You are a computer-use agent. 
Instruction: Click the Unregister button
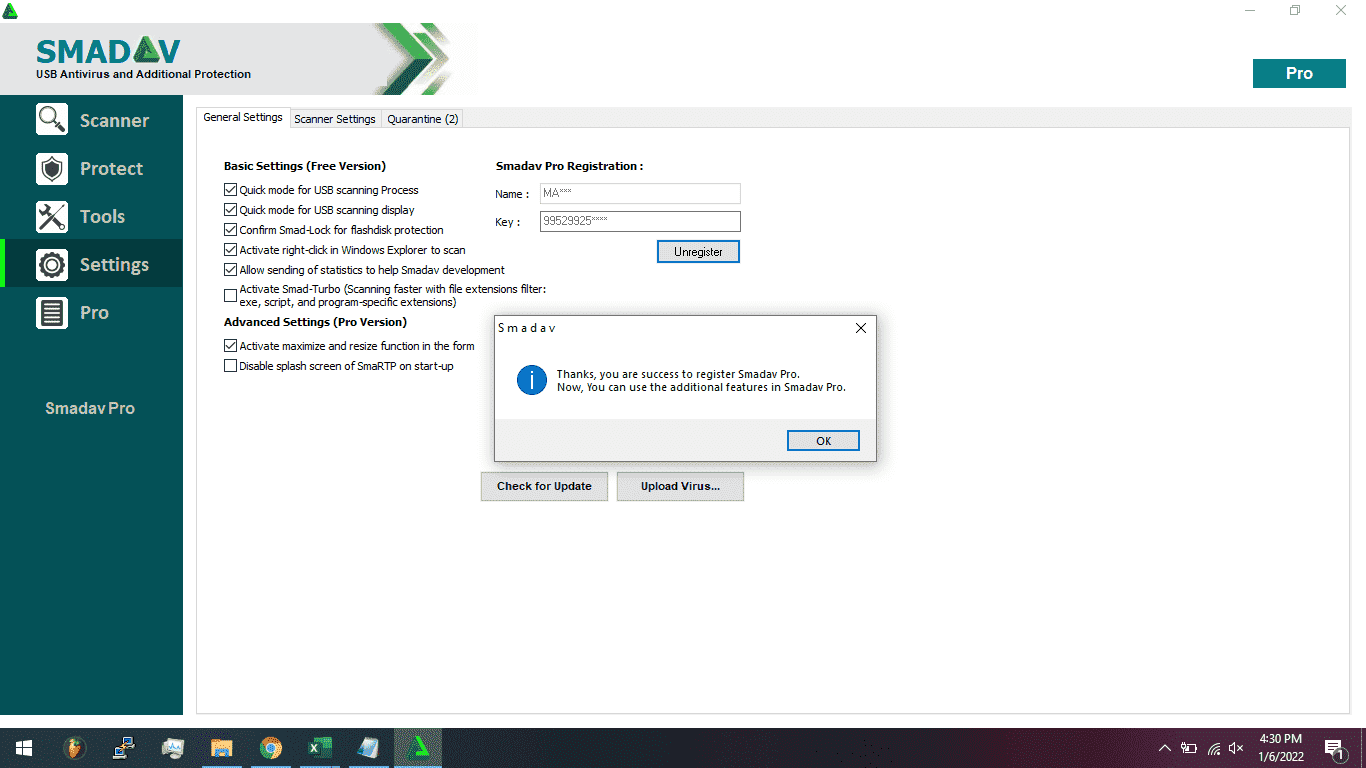(x=698, y=252)
